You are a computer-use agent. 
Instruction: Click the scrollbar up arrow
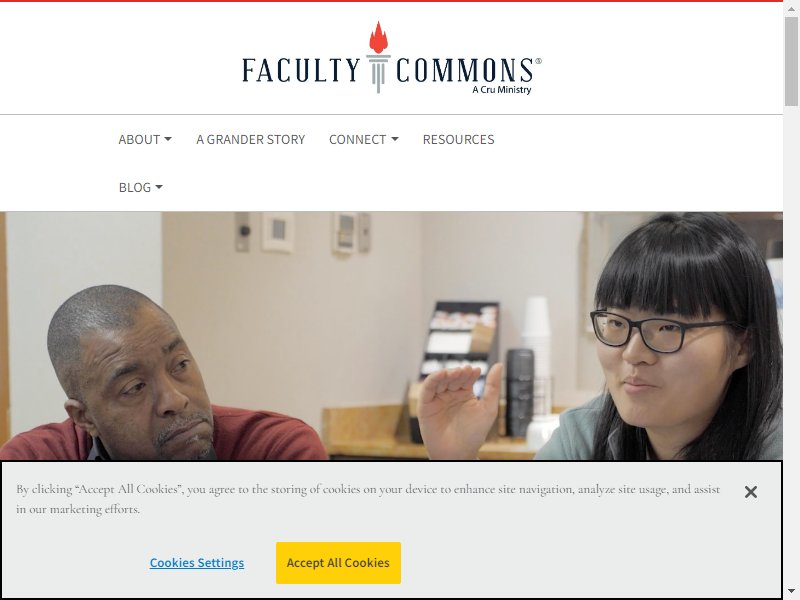click(791, 8)
